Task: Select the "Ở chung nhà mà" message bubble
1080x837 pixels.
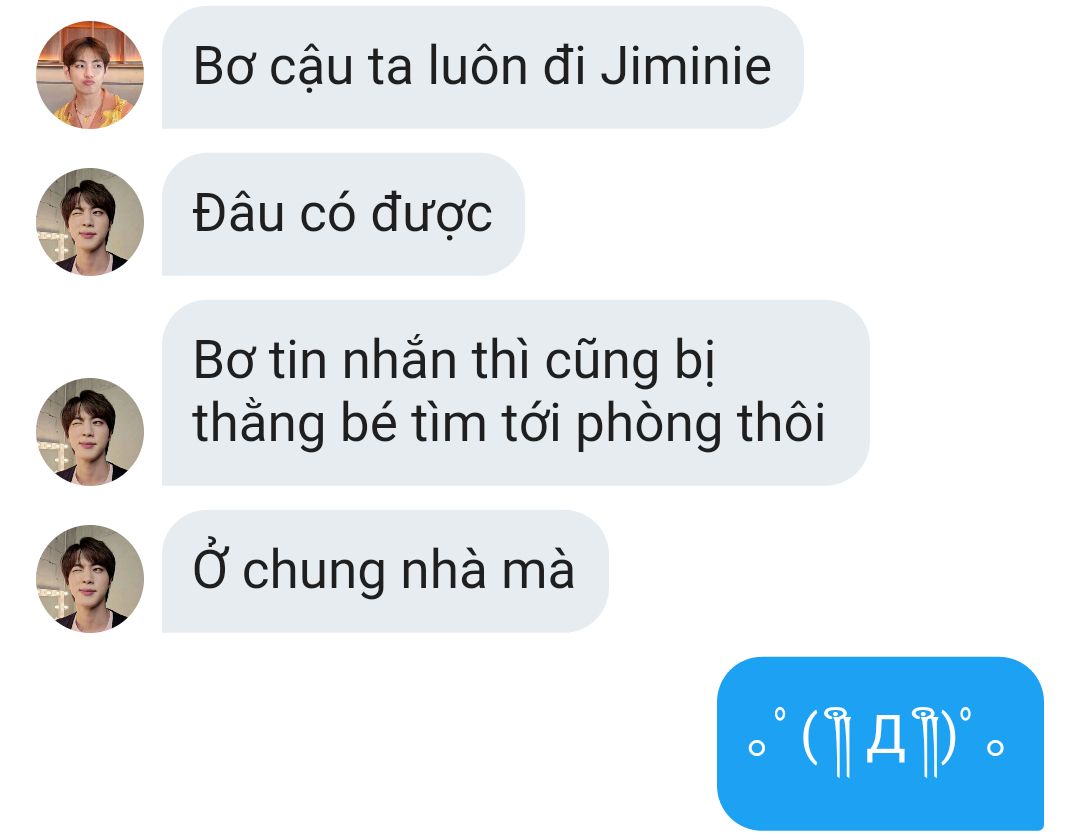Action: 385,571
